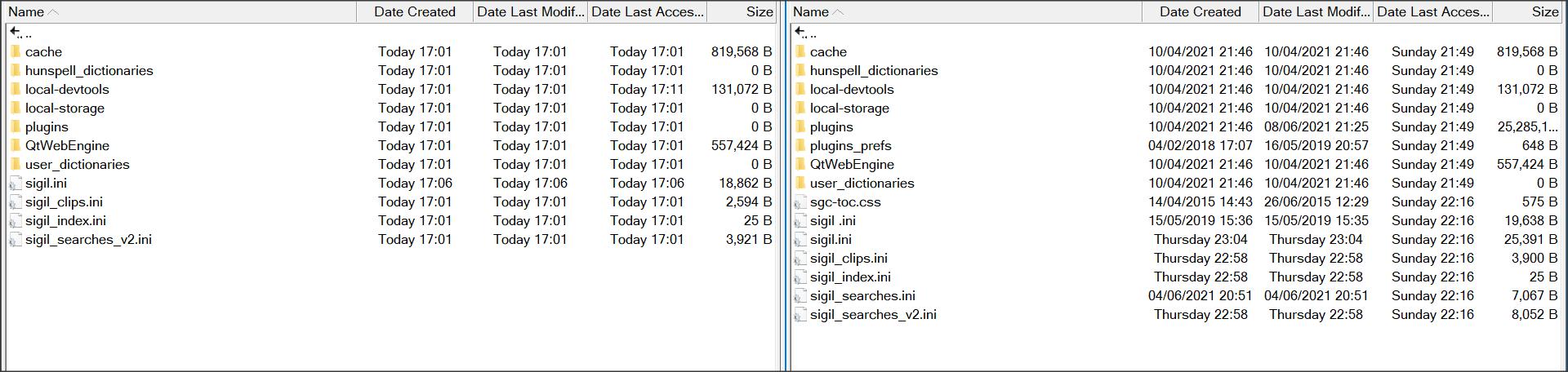Sort right pane by Name column header
Viewport: 1568px width, 372px height.
click(965, 11)
